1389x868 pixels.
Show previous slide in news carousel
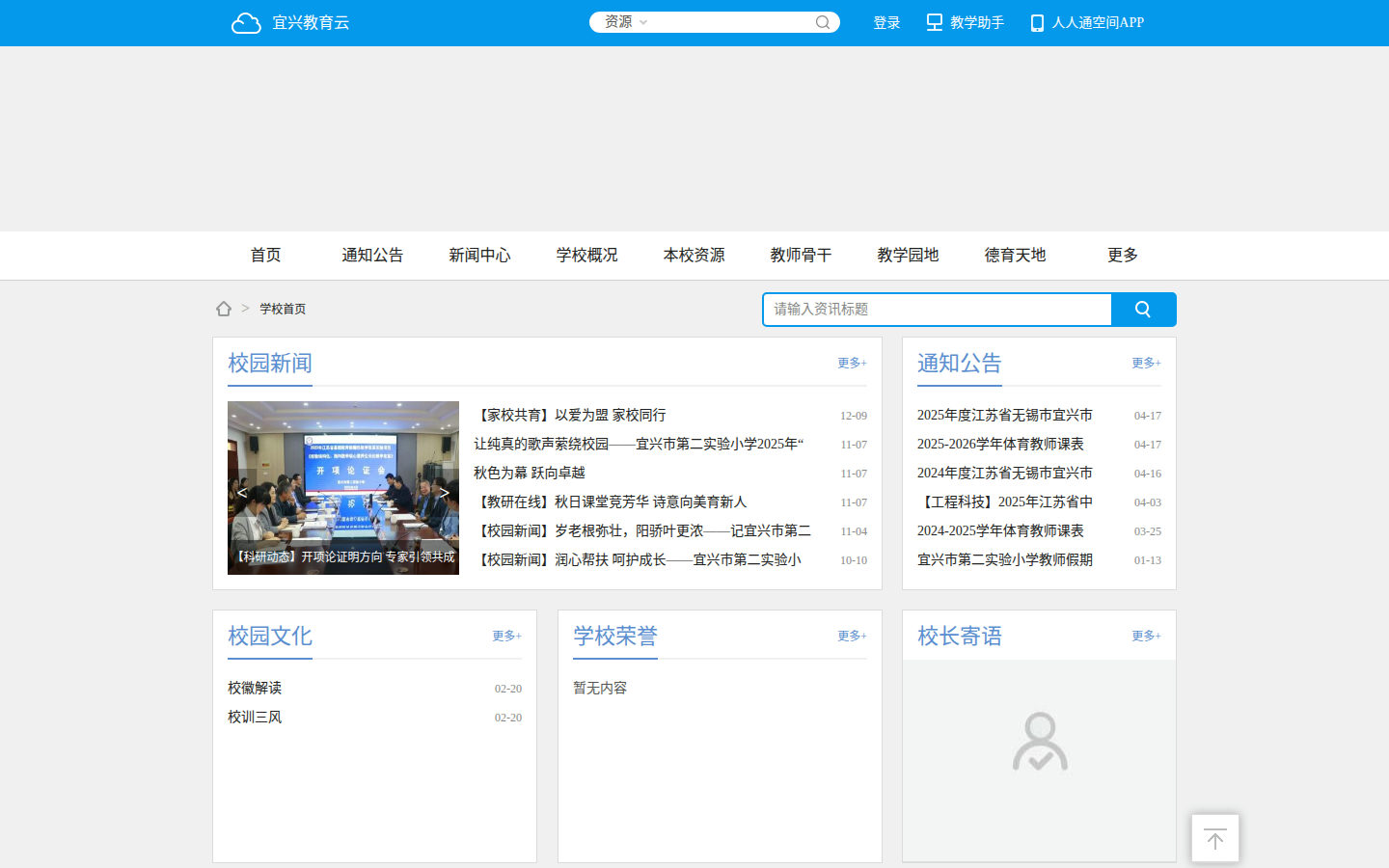click(242, 493)
